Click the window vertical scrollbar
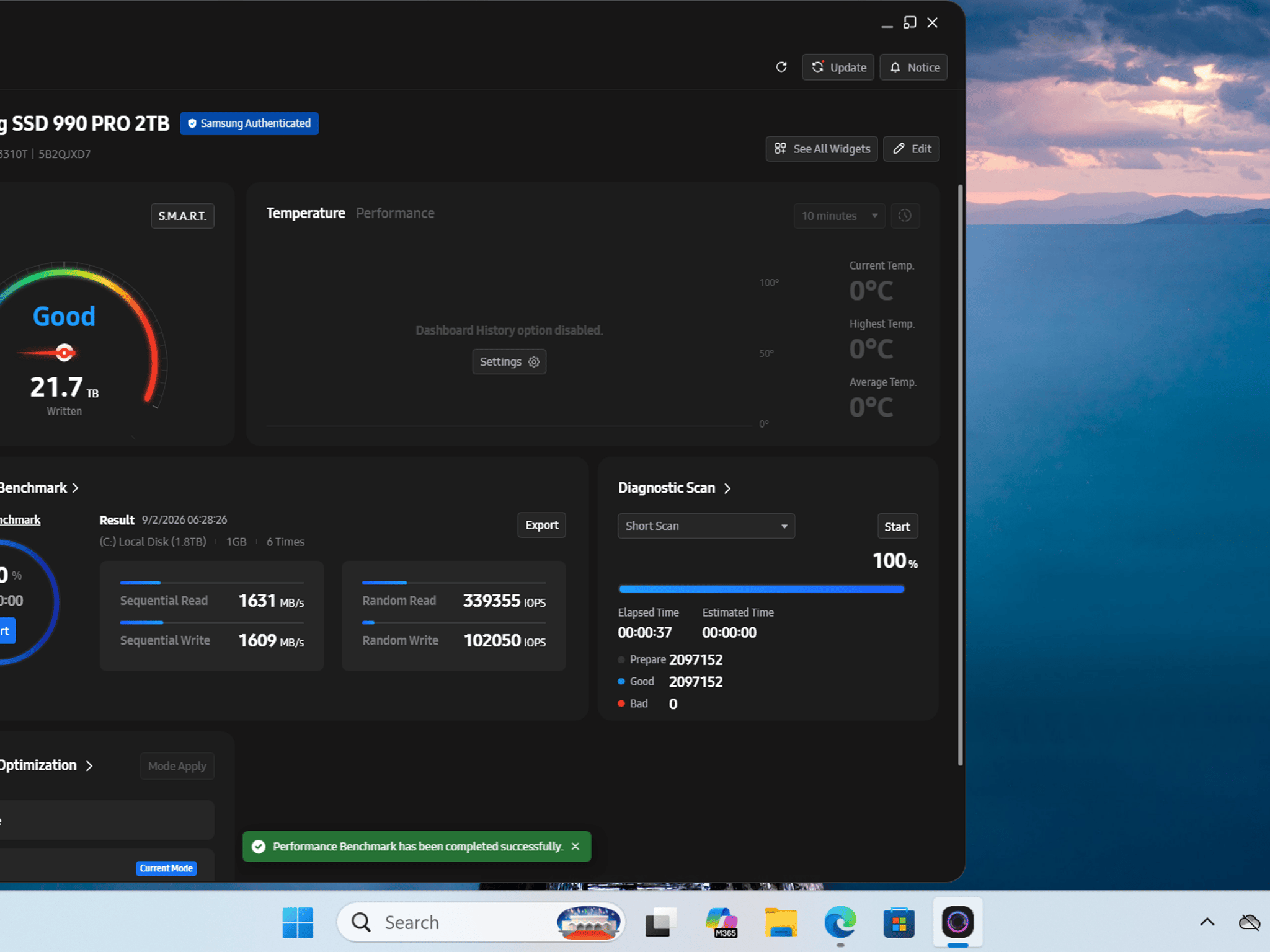1270x952 pixels. [961, 475]
